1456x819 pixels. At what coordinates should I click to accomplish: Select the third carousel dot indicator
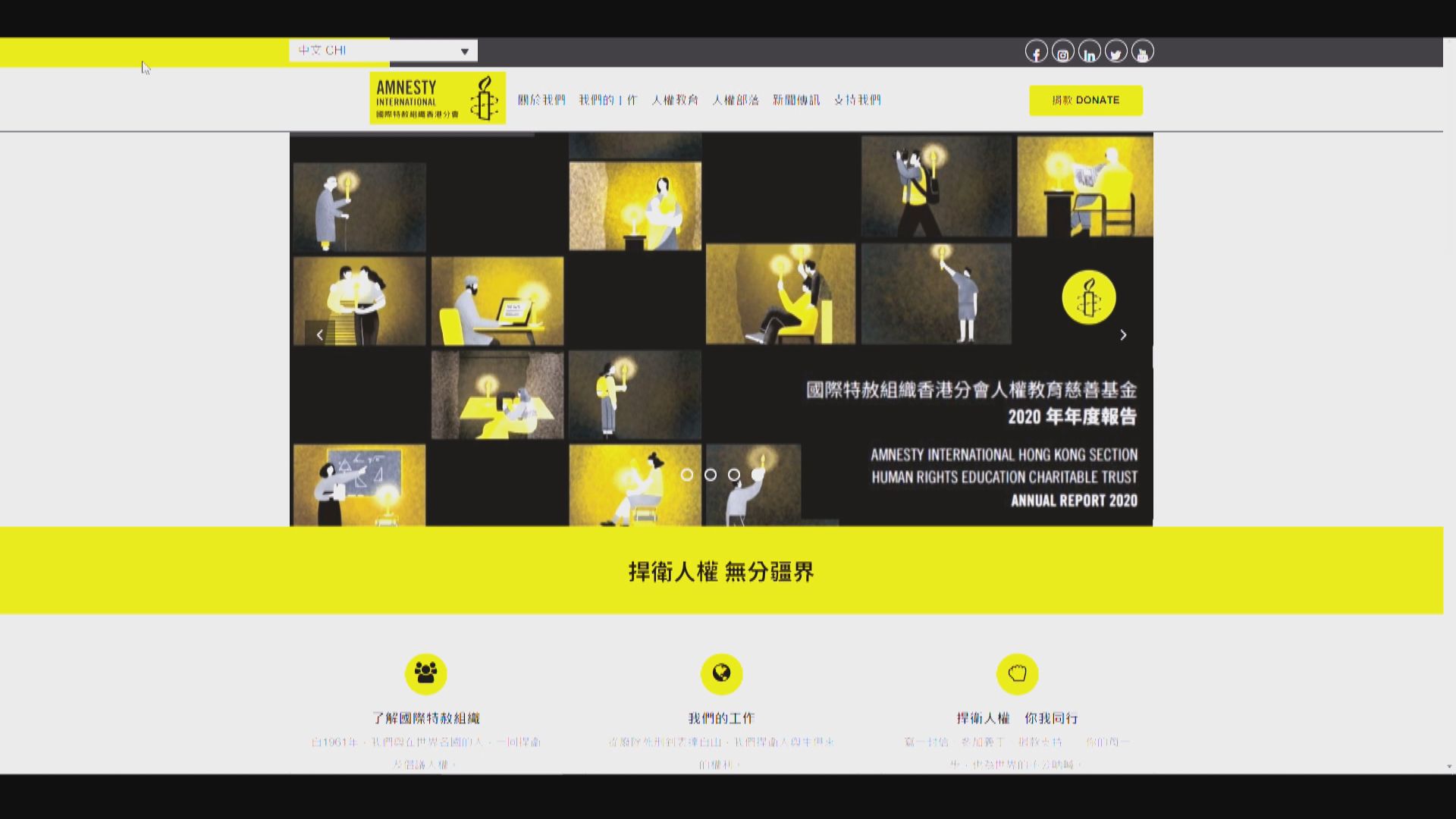click(733, 475)
